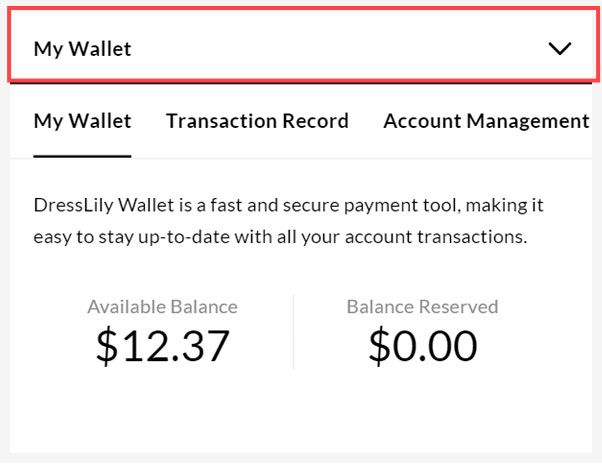Viewport: 602px width, 464px height.
Task: Expand the My Wallet chevron arrow
Action: [560, 48]
